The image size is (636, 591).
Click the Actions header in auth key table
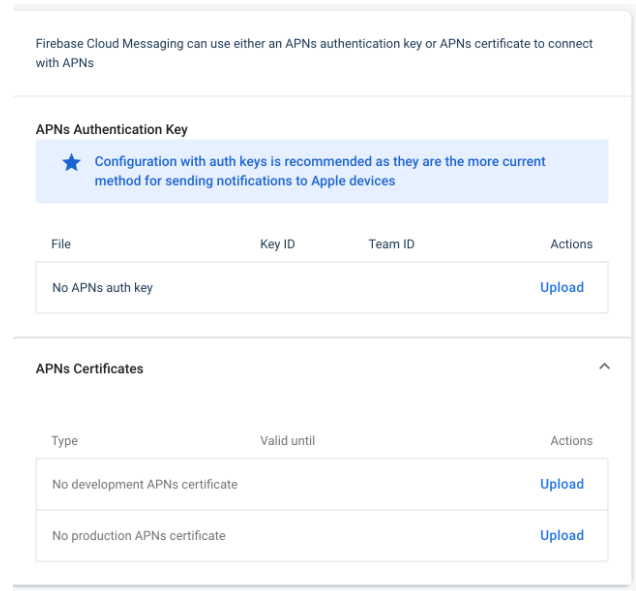pyautogui.click(x=571, y=244)
